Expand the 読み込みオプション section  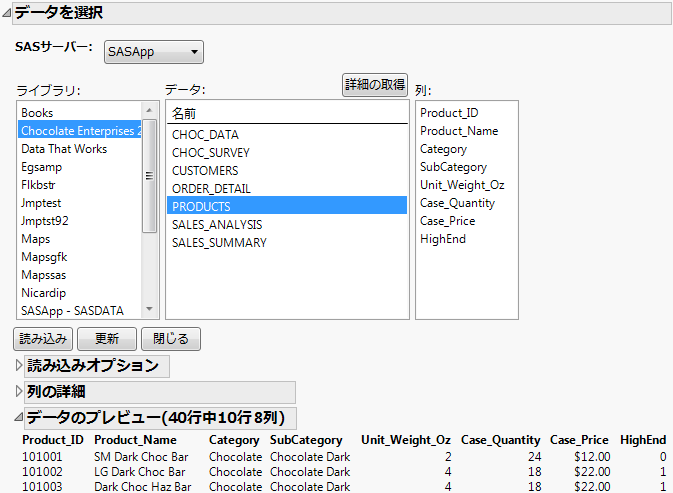(x=19, y=366)
